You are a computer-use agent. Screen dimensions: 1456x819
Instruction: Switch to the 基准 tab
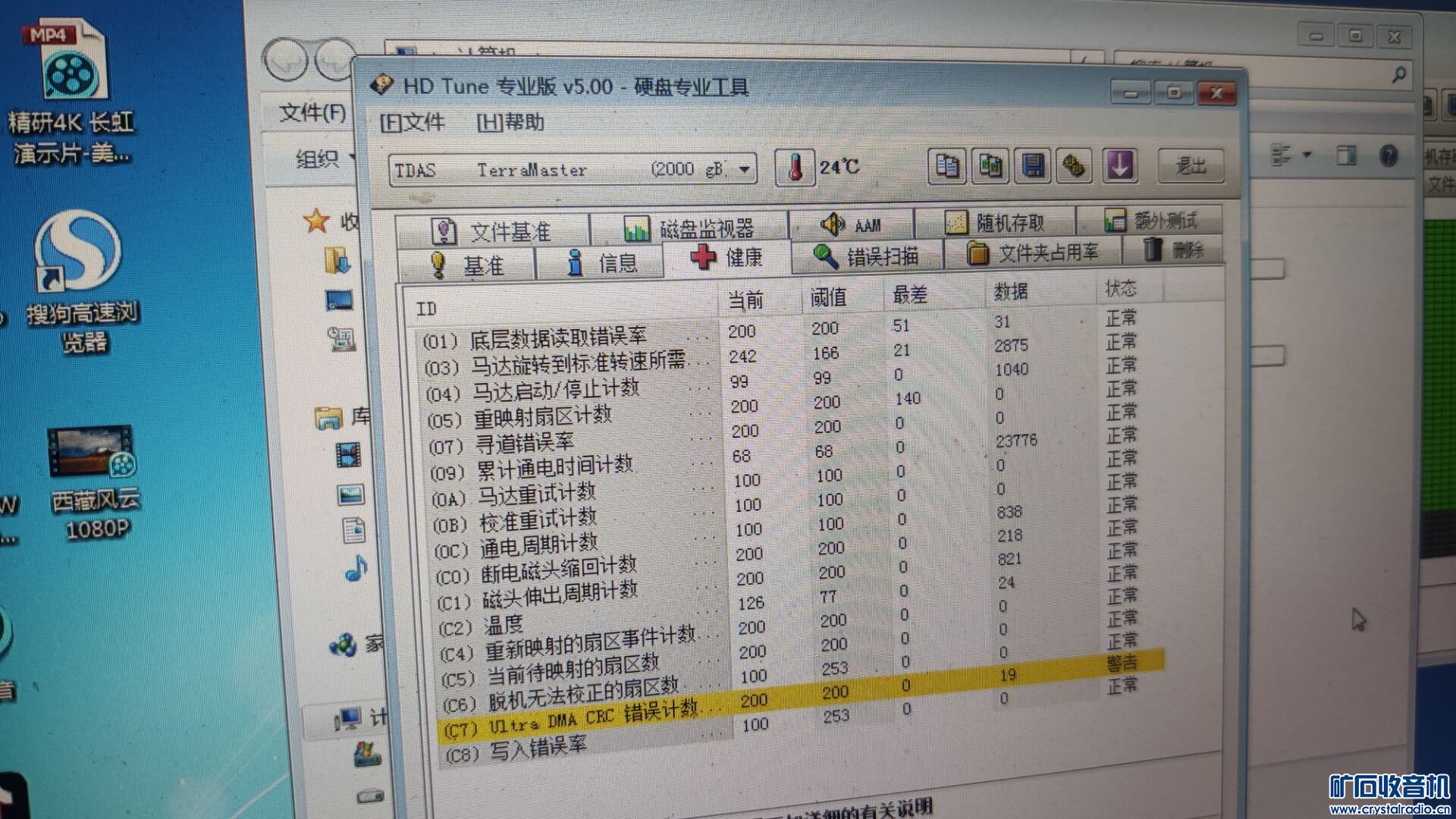pos(467,265)
